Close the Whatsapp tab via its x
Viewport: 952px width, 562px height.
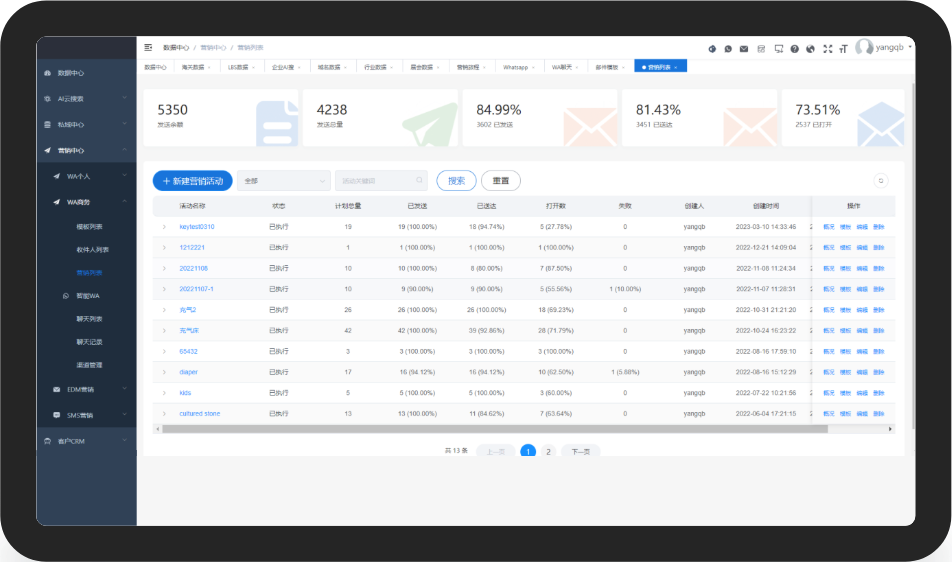click(534, 67)
